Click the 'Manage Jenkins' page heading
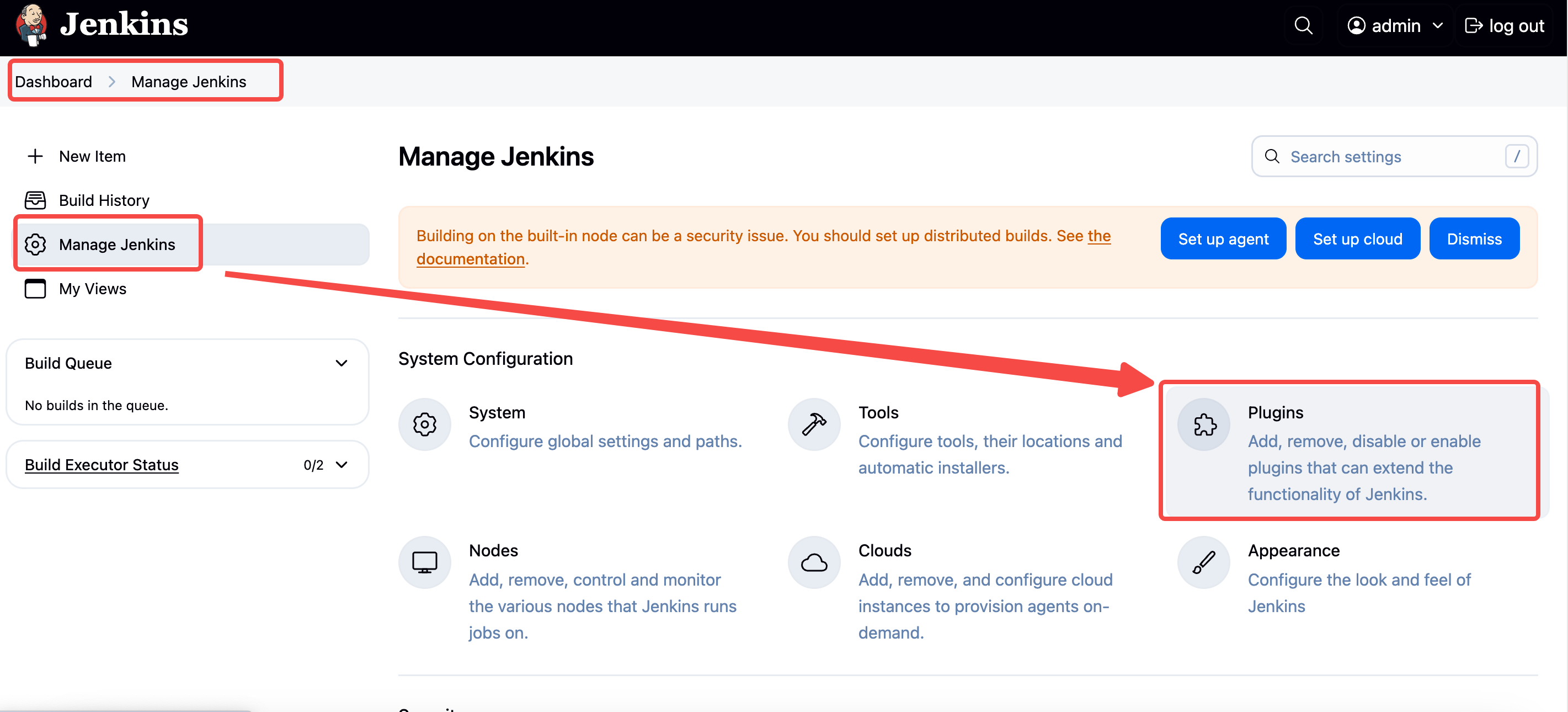 495,157
